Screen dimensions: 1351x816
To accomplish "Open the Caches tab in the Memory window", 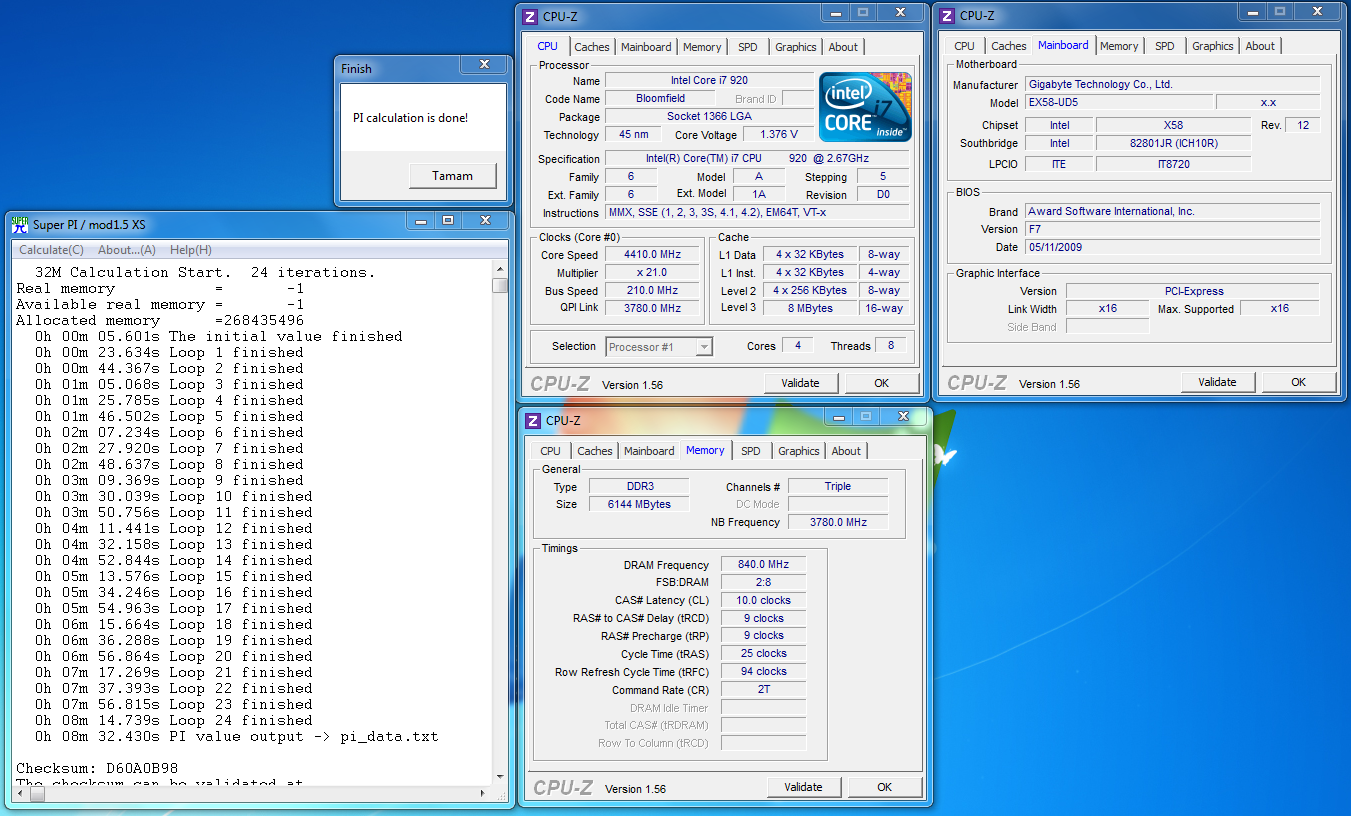I will click(x=595, y=451).
